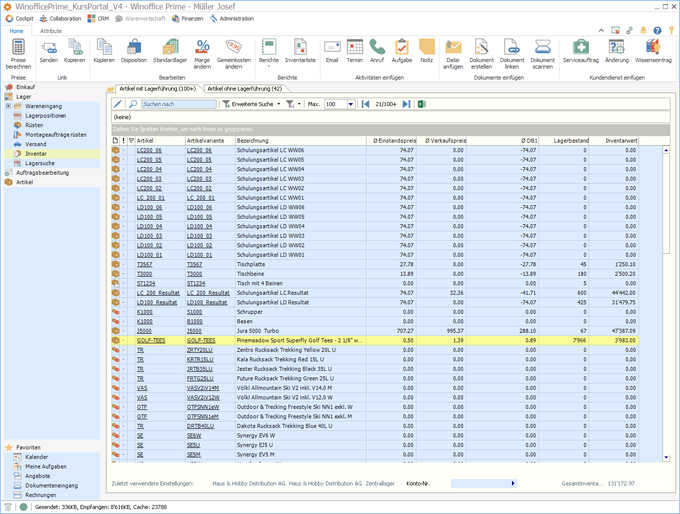This screenshot has height=514, width=680.
Task: Click the Kopieren icon in Bearbeiten group
Action: [x=104, y=47]
